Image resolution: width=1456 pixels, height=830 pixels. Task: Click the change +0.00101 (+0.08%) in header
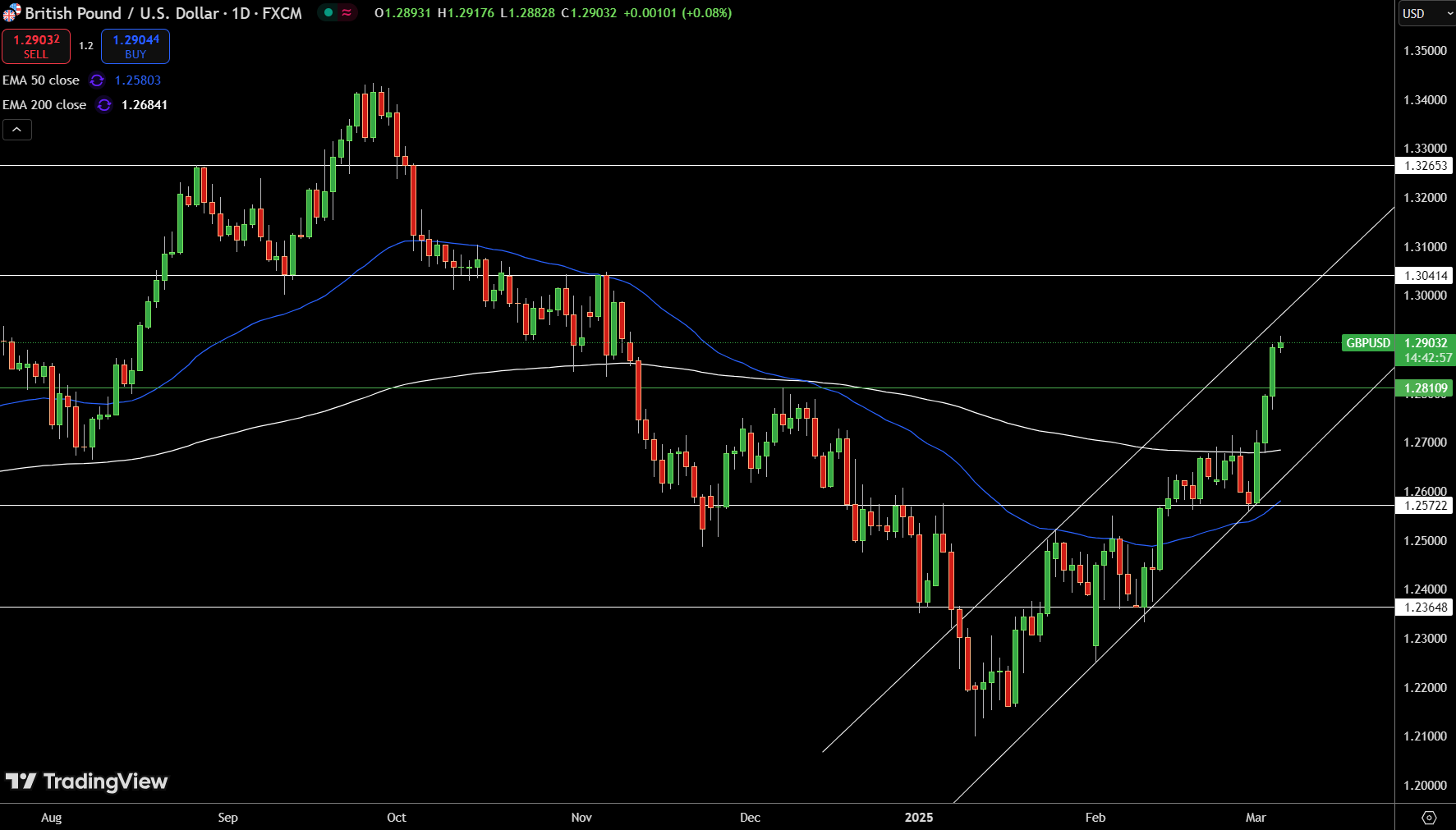(x=677, y=13)
